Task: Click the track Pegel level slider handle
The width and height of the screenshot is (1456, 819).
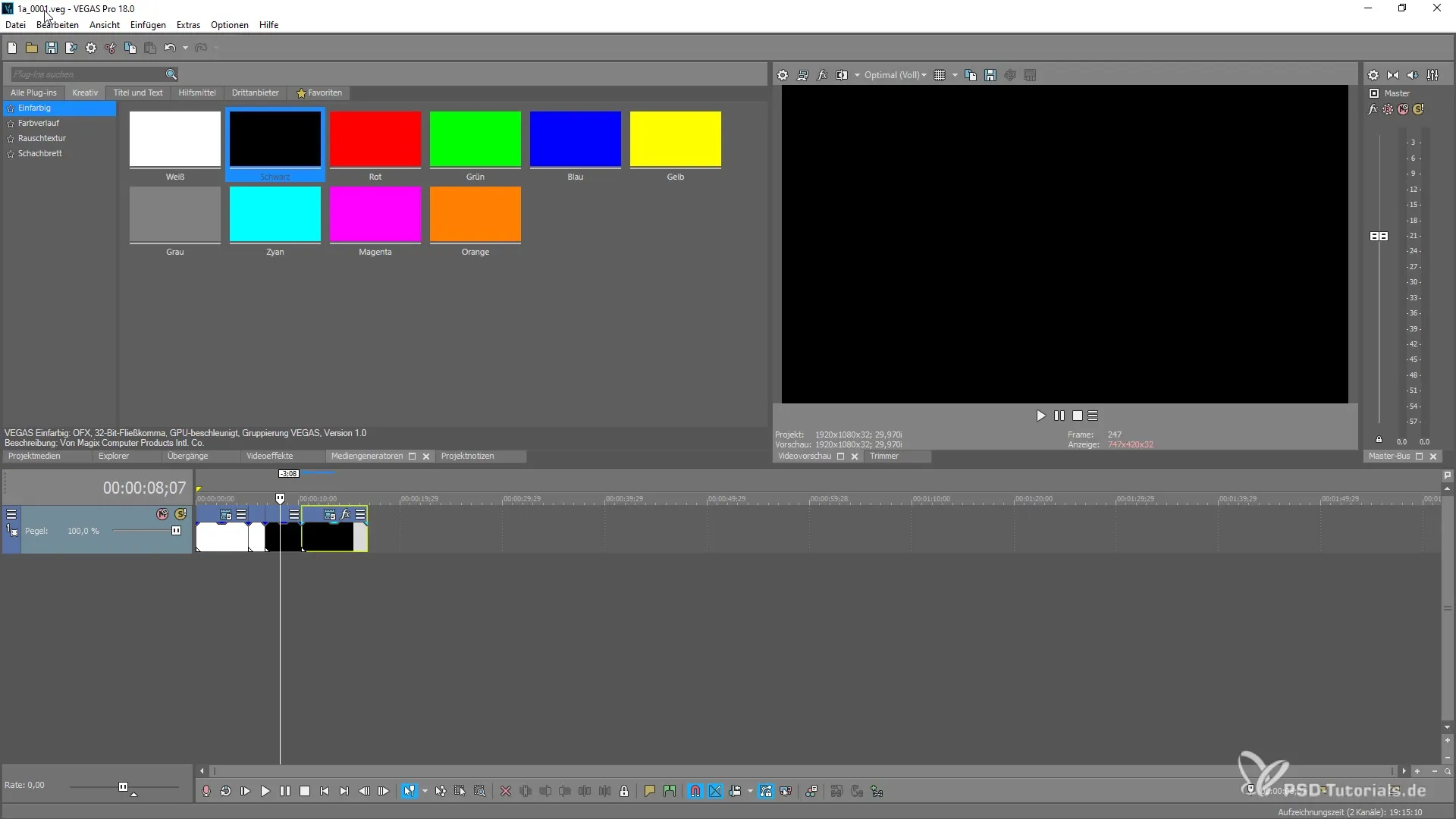Action: 177,531
